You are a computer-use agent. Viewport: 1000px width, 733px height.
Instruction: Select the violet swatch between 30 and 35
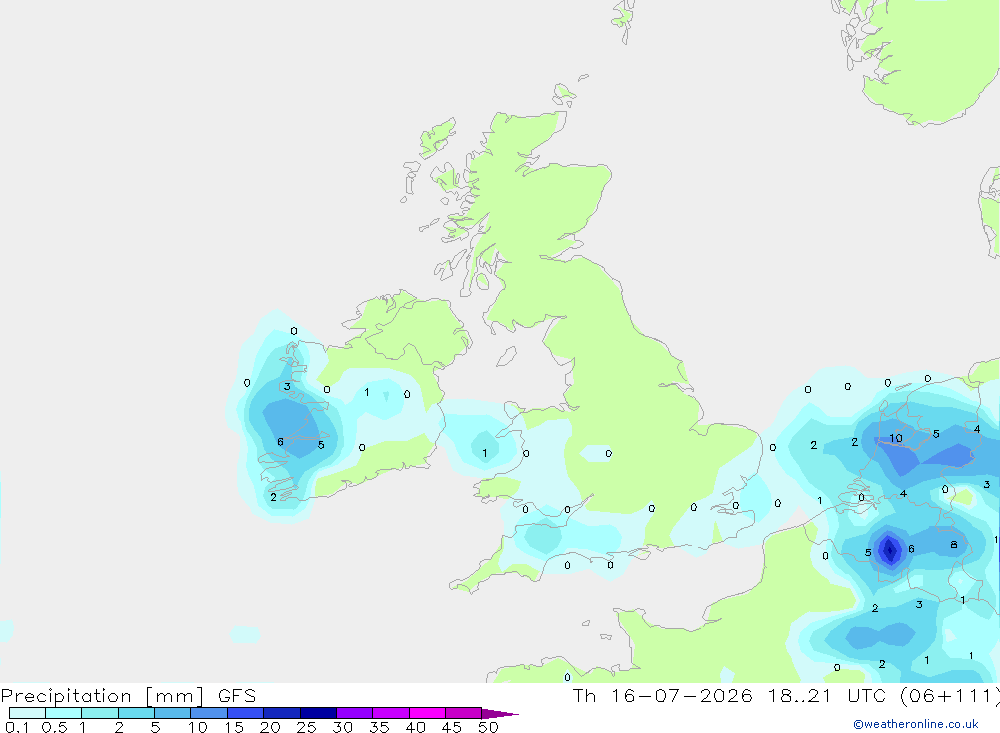[x=354, y=713]
